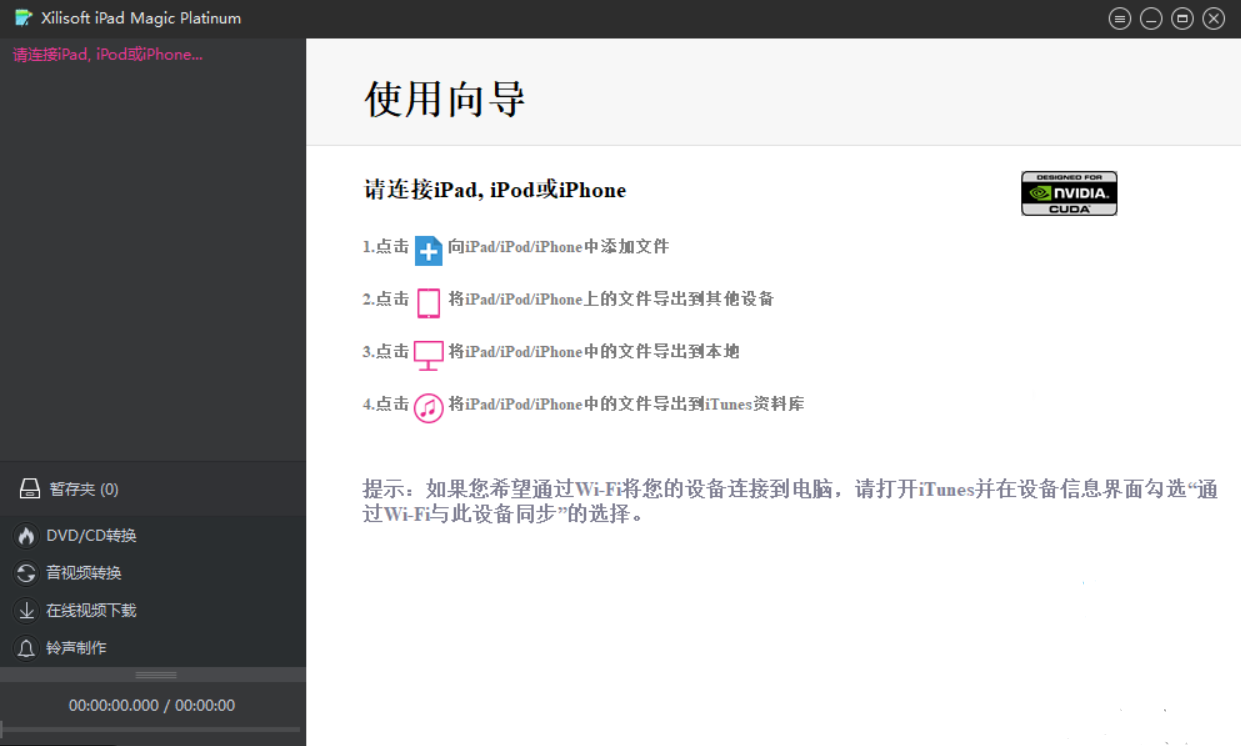Click the 请连接iPad, iPod或iPhone heading in guide

pyautogui.click(x=495, y=190)
